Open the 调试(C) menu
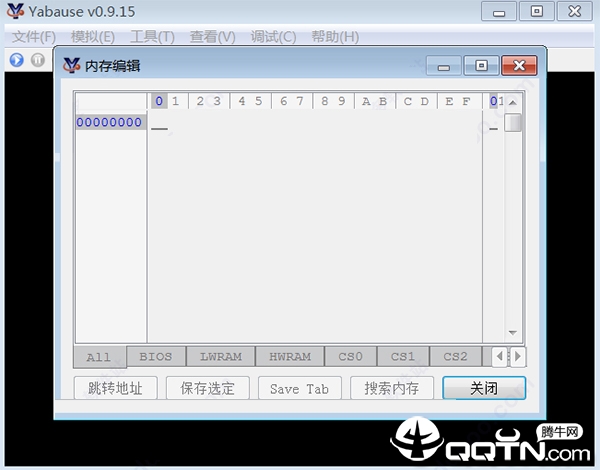Viewport: 600px width, 470px height. pyautogui.click(x=273, y=37)
